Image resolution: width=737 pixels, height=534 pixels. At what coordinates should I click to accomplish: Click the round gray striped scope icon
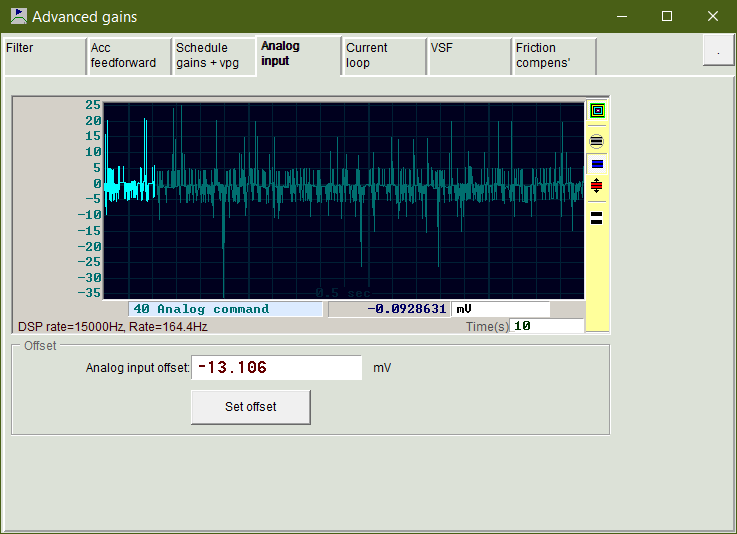[x=597, y=141]
